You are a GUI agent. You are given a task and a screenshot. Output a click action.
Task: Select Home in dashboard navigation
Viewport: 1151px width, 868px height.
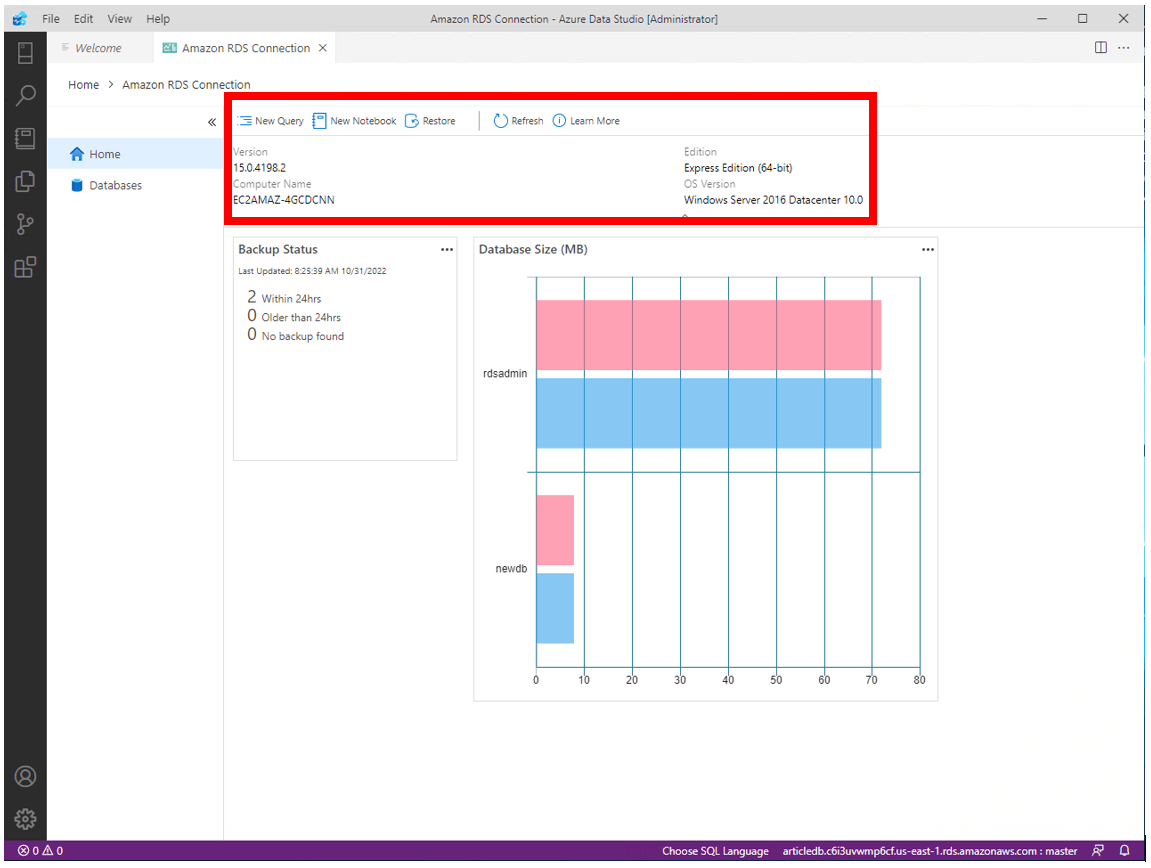[136, 154]
